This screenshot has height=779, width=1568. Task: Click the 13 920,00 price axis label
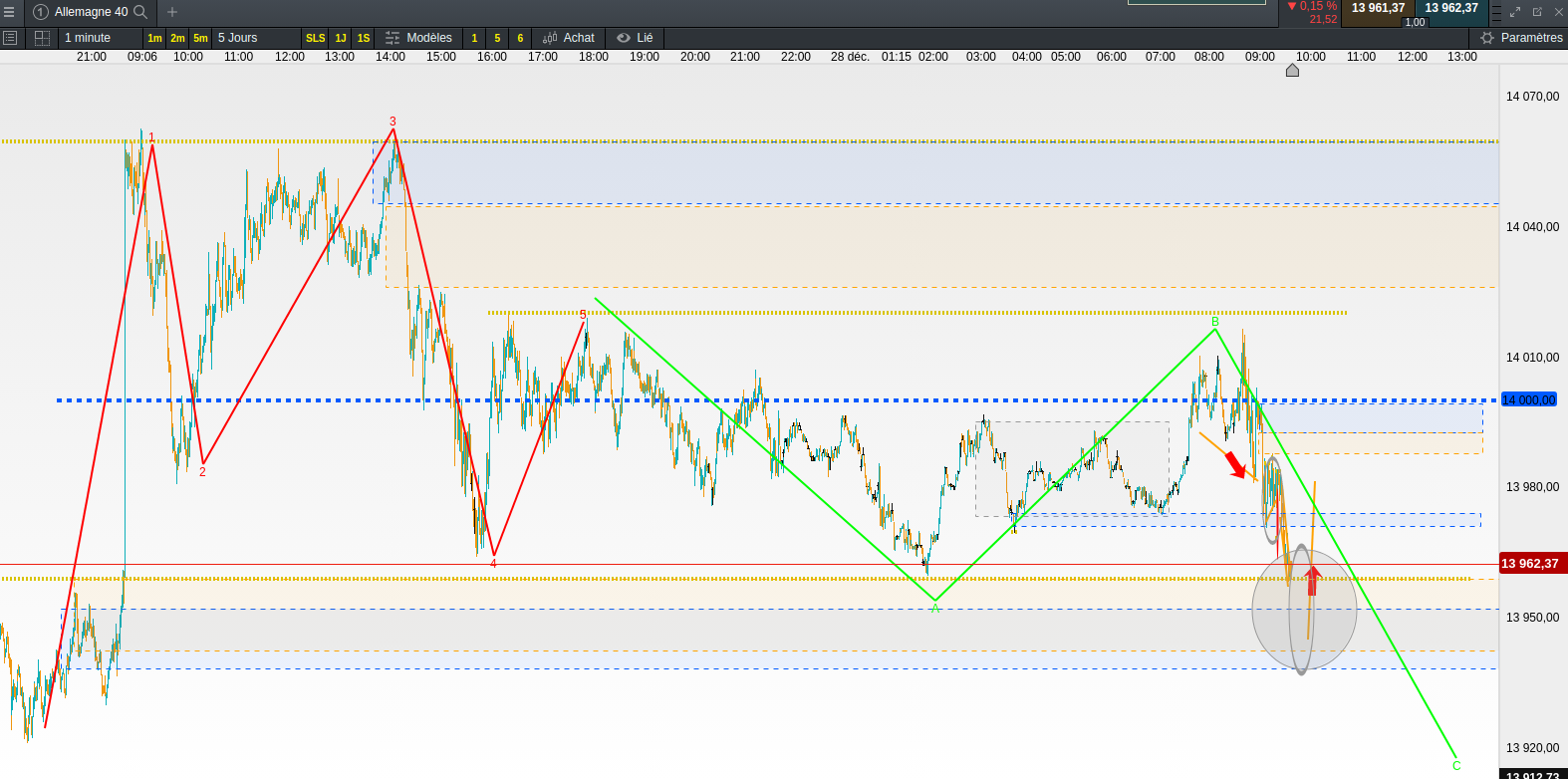[1532, 748]
